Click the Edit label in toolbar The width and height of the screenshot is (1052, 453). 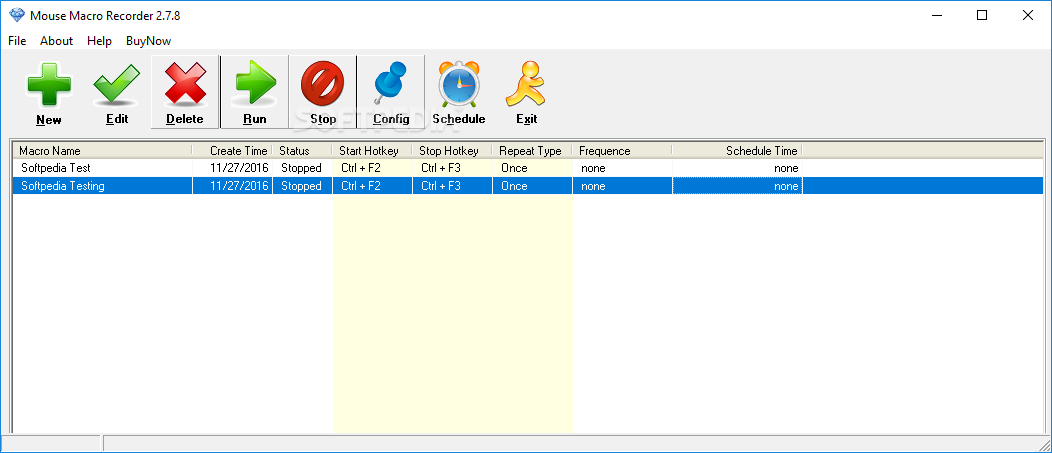117,119
